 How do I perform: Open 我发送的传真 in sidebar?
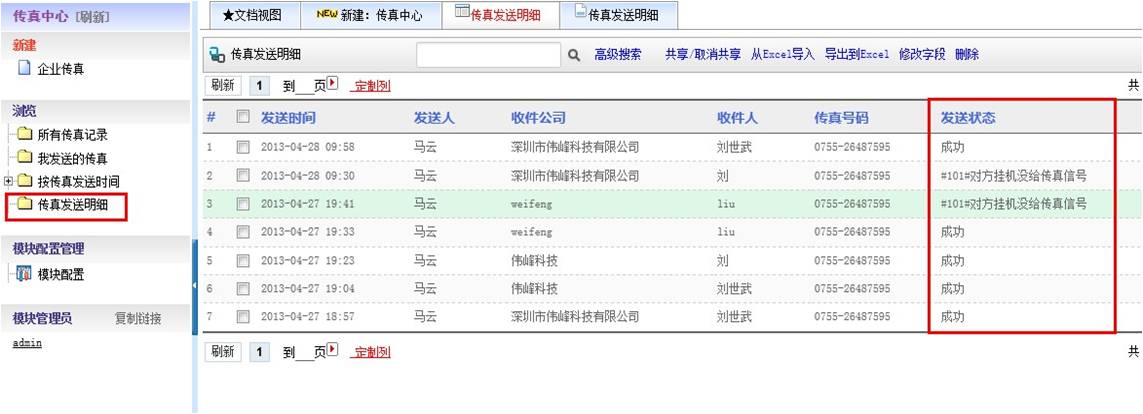pos(73,158)
